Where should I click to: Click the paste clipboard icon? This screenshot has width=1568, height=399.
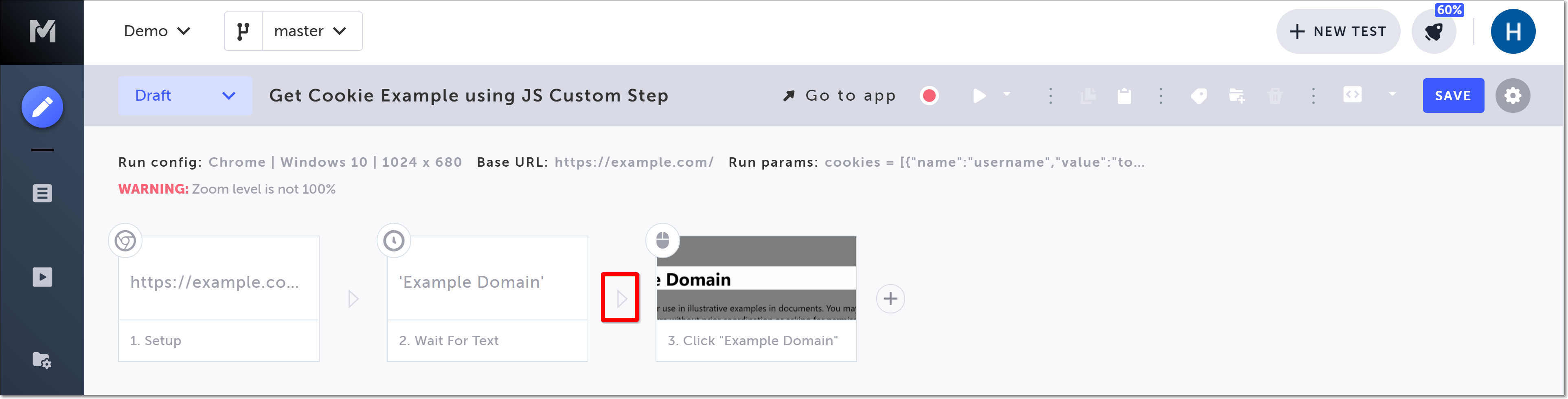coord(1124,96)
